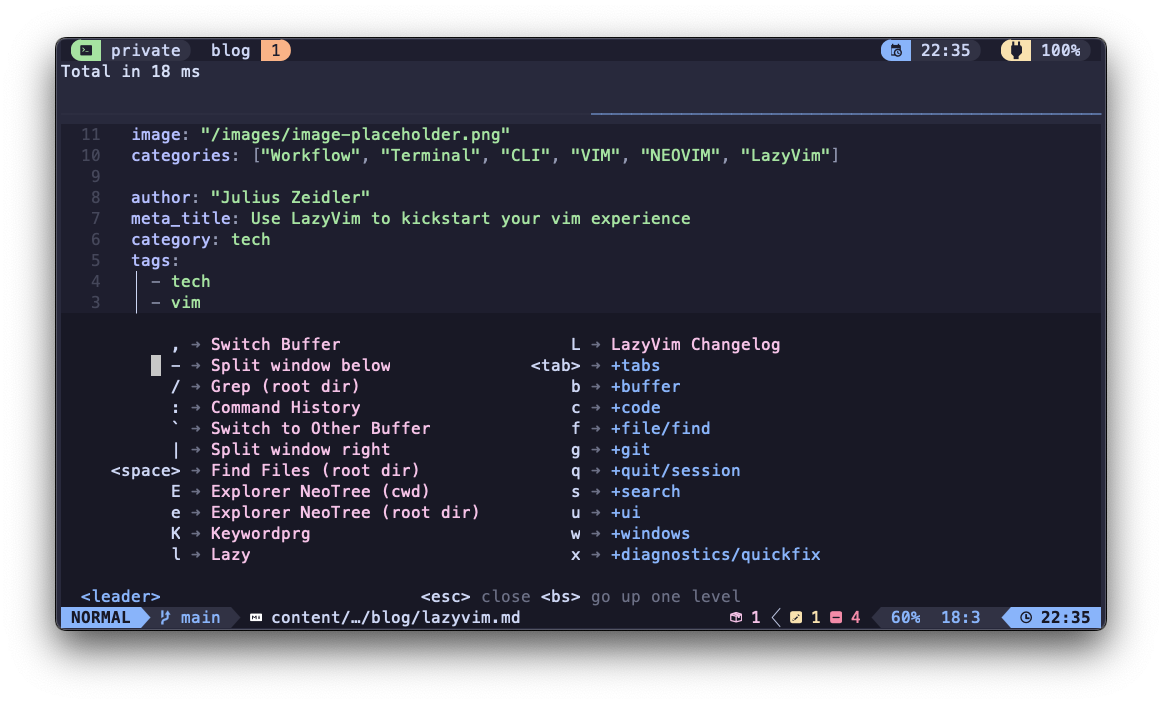The image size is (1162, 704).
Task: Click the block cursor beside Split window below
Action: (156, 365)
